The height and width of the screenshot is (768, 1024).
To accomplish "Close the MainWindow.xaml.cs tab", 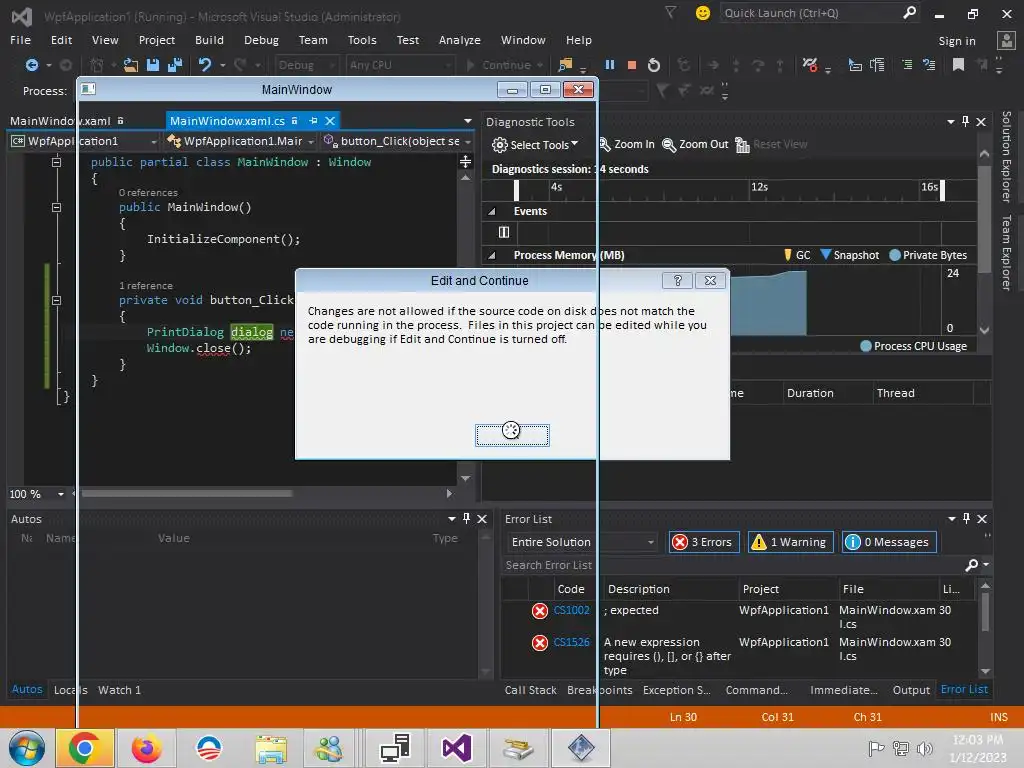I will click(x=330, y=121).
